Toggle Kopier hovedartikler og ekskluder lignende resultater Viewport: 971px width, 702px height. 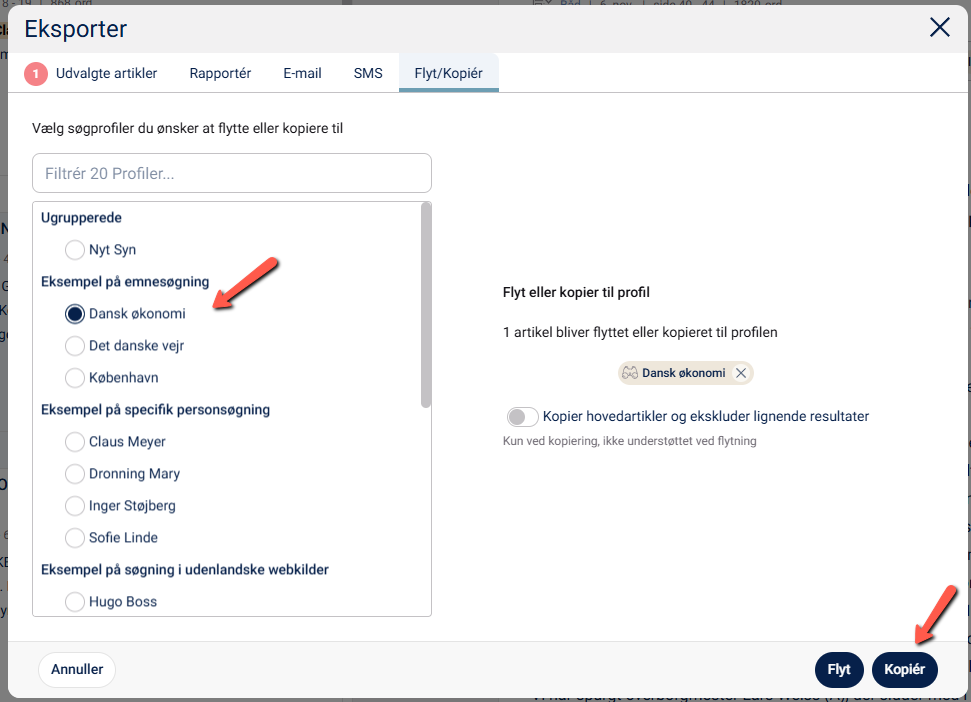coord(522,417)
